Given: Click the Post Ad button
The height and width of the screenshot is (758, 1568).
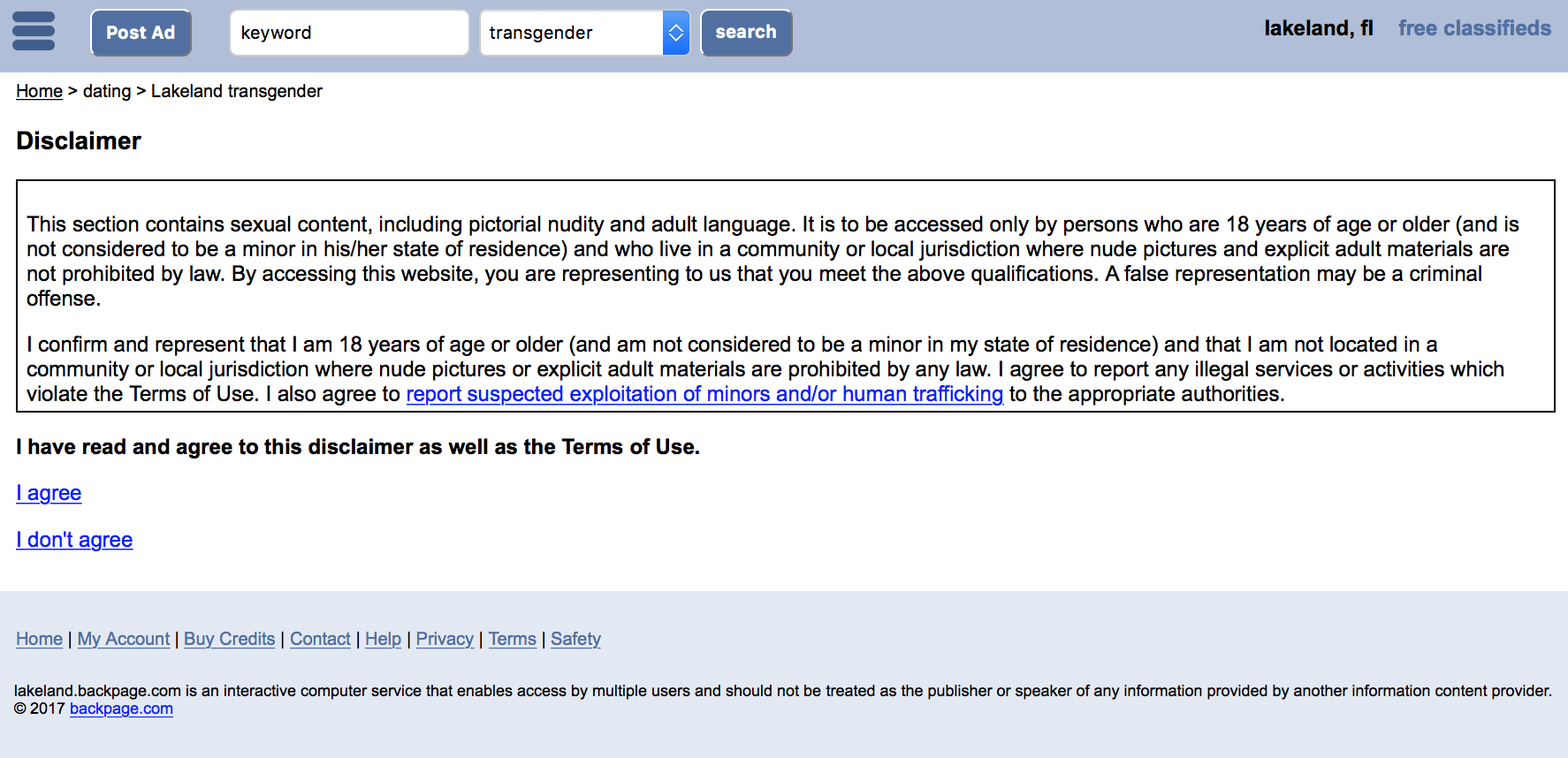Looking at the screenshot, I should (x=141, y=33).
